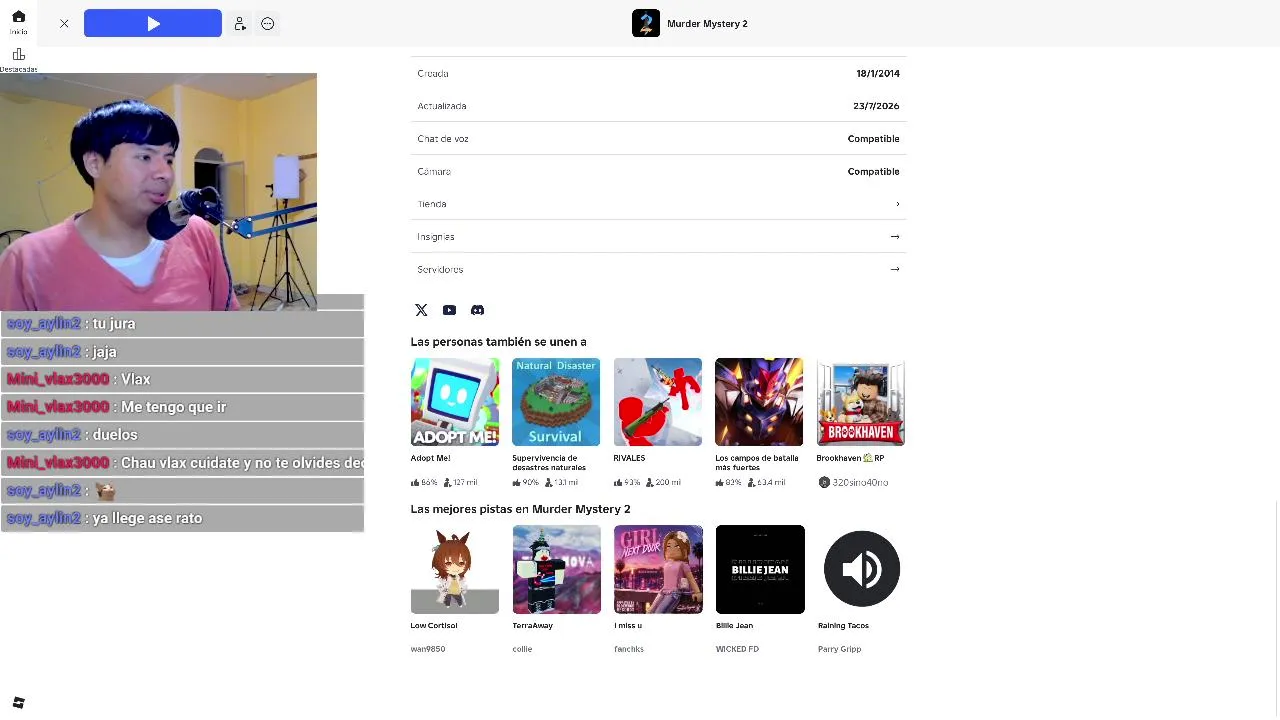Open the Adopt Me! game thumbnail
The image size is (1280, 720).
click(x=455, y=402)
